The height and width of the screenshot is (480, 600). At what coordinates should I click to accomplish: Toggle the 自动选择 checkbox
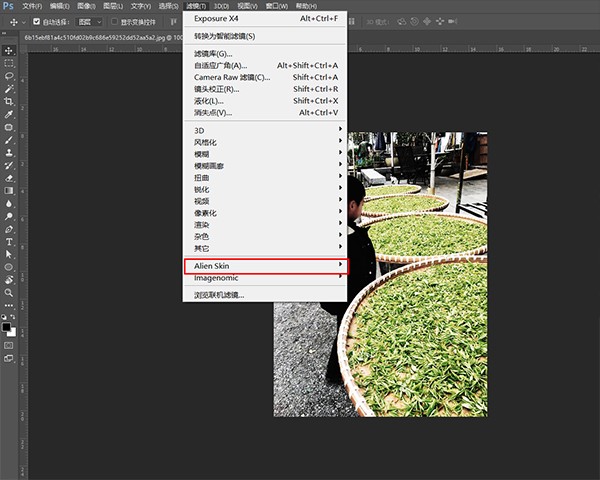click(37, 21)
